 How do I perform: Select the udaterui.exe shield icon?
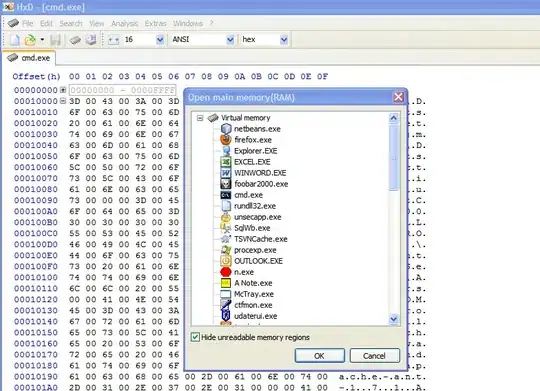point(226,316)
